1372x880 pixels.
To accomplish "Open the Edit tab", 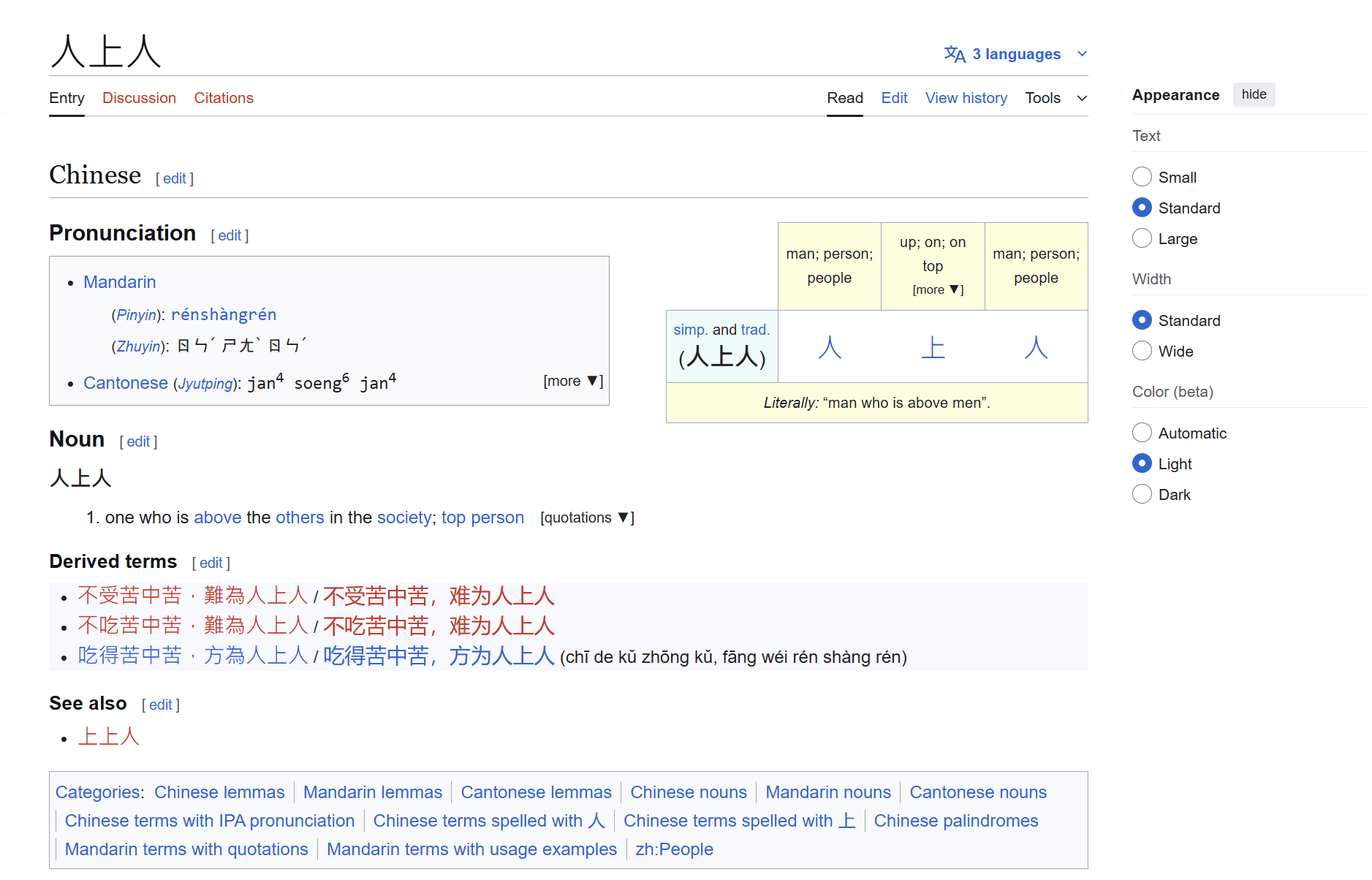I will tap(894, 98).
